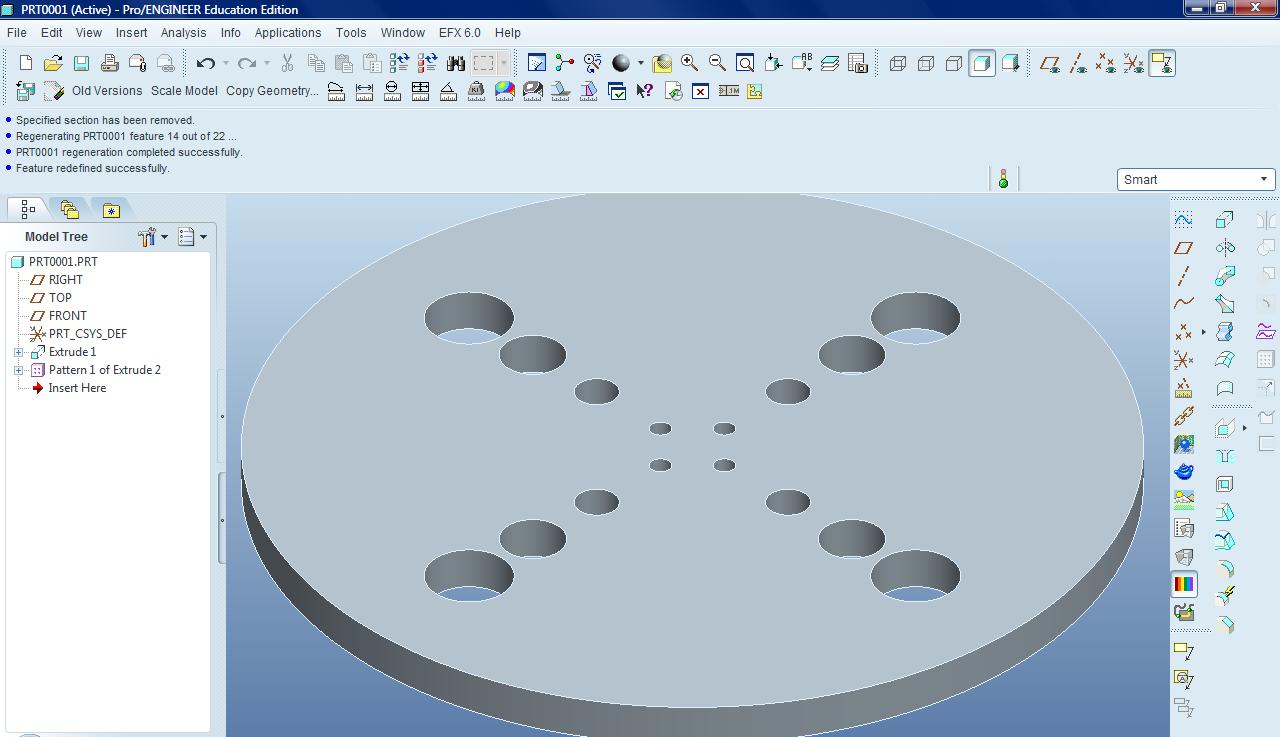This screenshot has width=1282, height=737.
Task: Open the Find binoculars tool
Action: pyautogui.click(x=456, y=63)
